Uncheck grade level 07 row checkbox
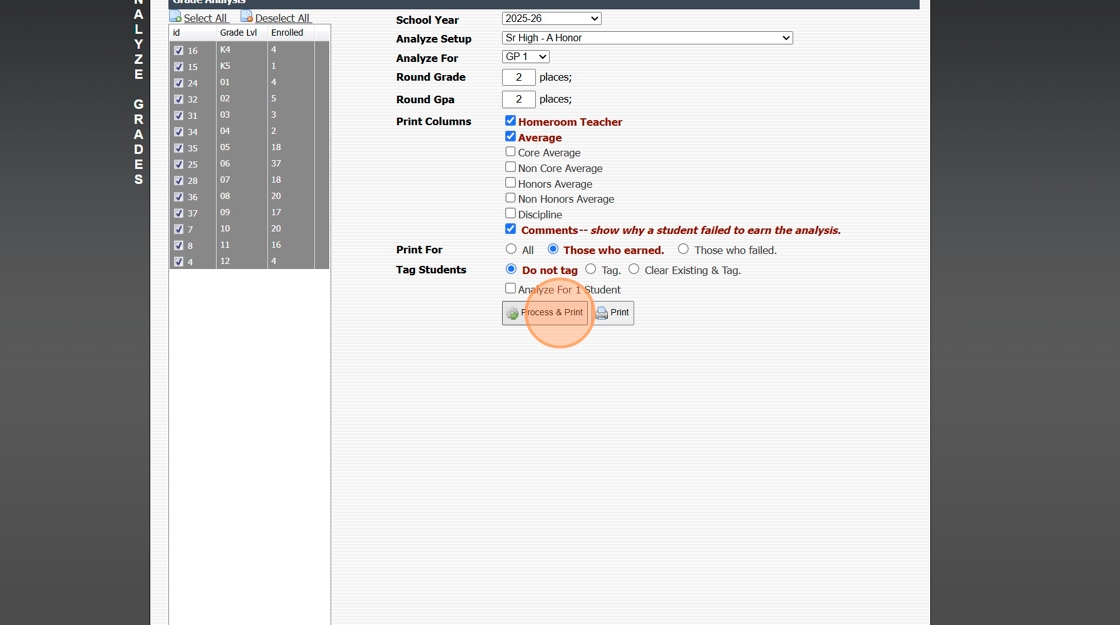 (x=179, y=181)
